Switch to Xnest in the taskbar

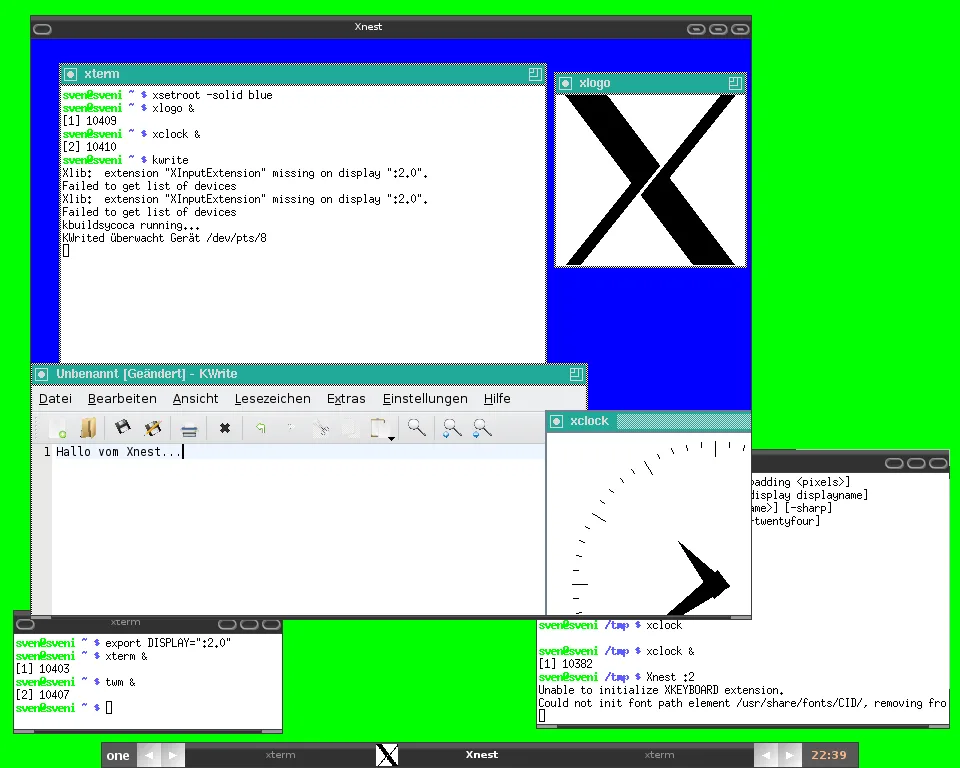pyautogui.click(x=481, y=755)
